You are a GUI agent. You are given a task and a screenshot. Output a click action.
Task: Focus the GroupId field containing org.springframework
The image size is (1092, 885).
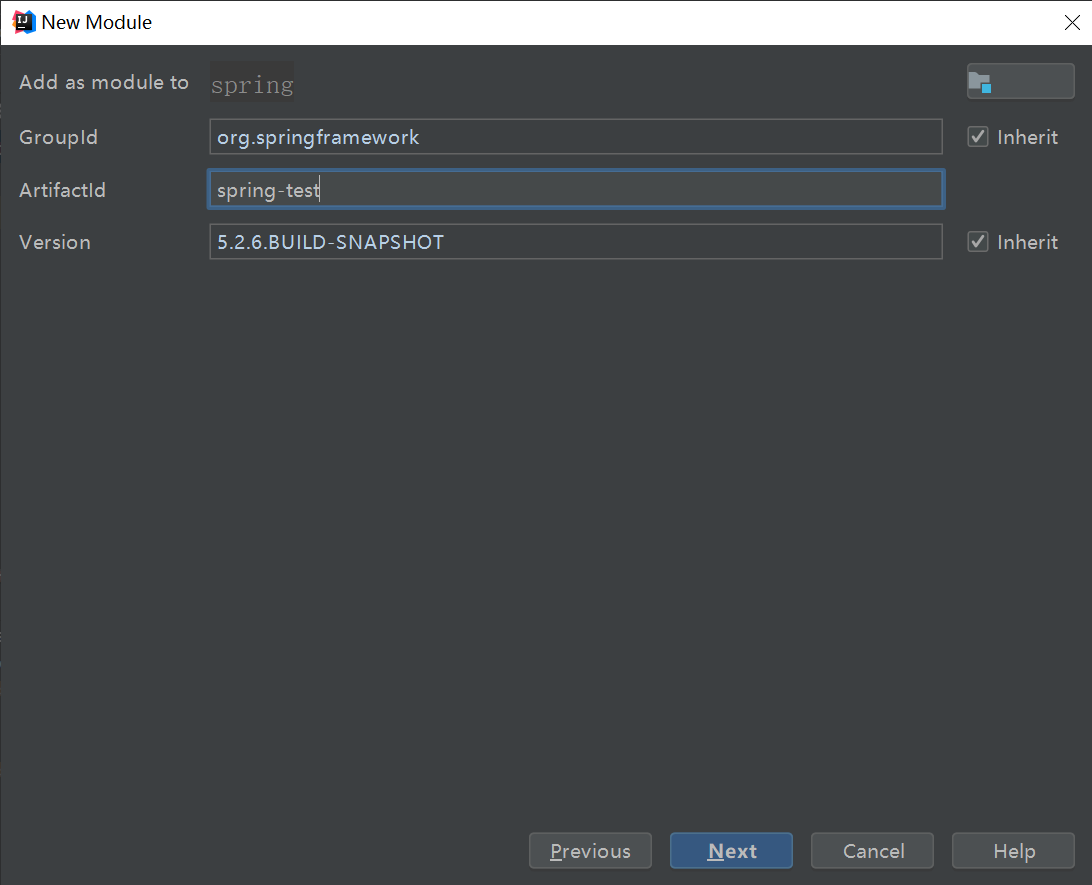coord(575,137)
